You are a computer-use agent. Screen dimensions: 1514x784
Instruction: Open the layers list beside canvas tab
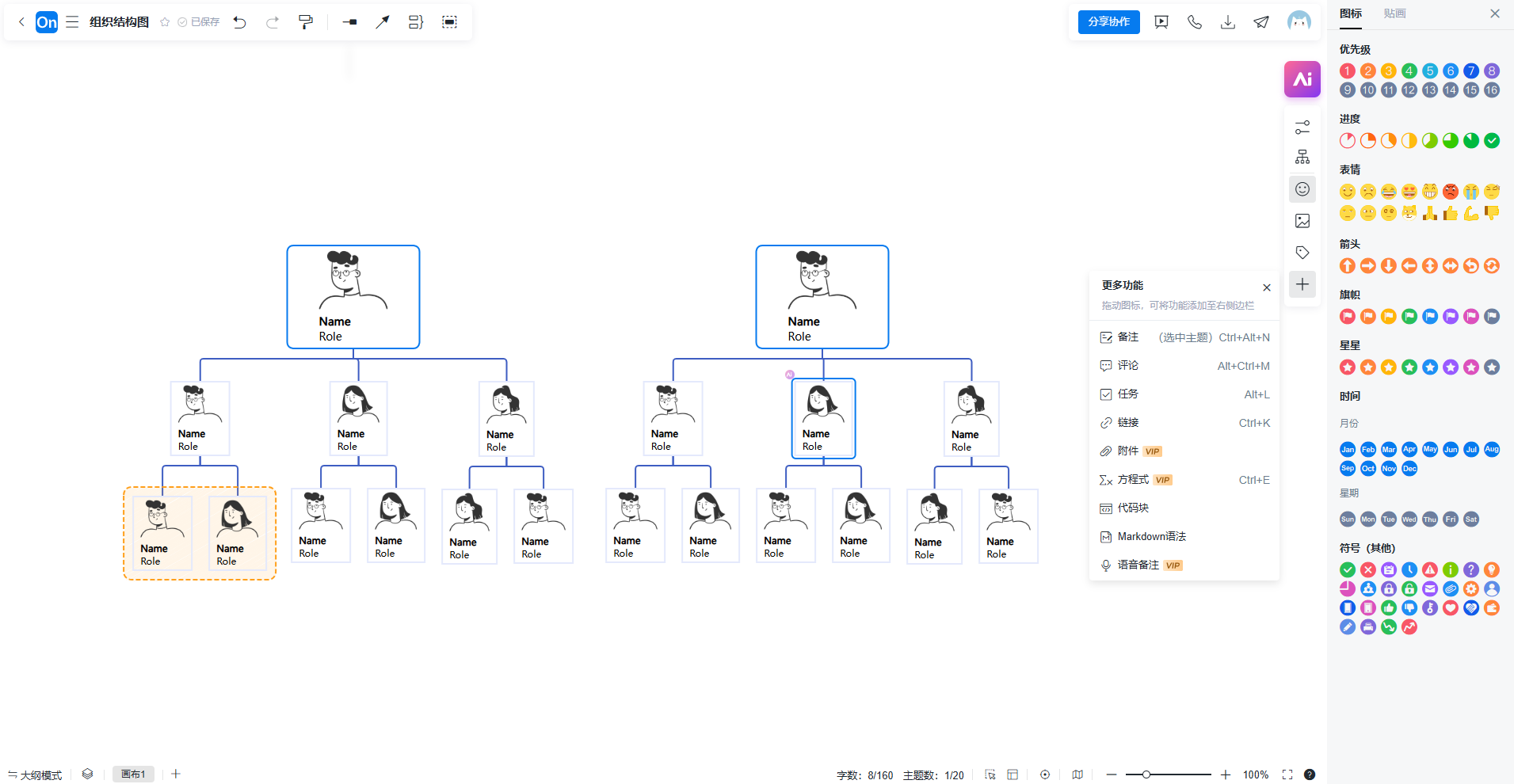87,774
